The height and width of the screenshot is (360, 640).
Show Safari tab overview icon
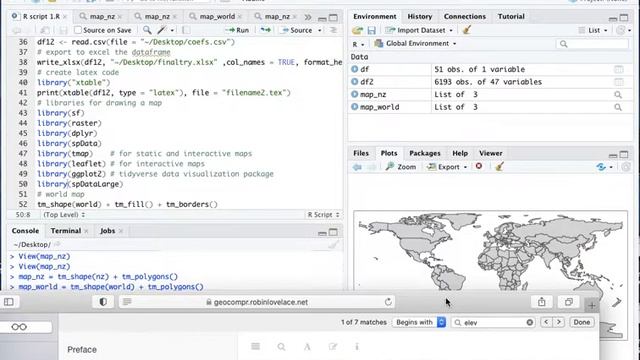tap(569, 302)
